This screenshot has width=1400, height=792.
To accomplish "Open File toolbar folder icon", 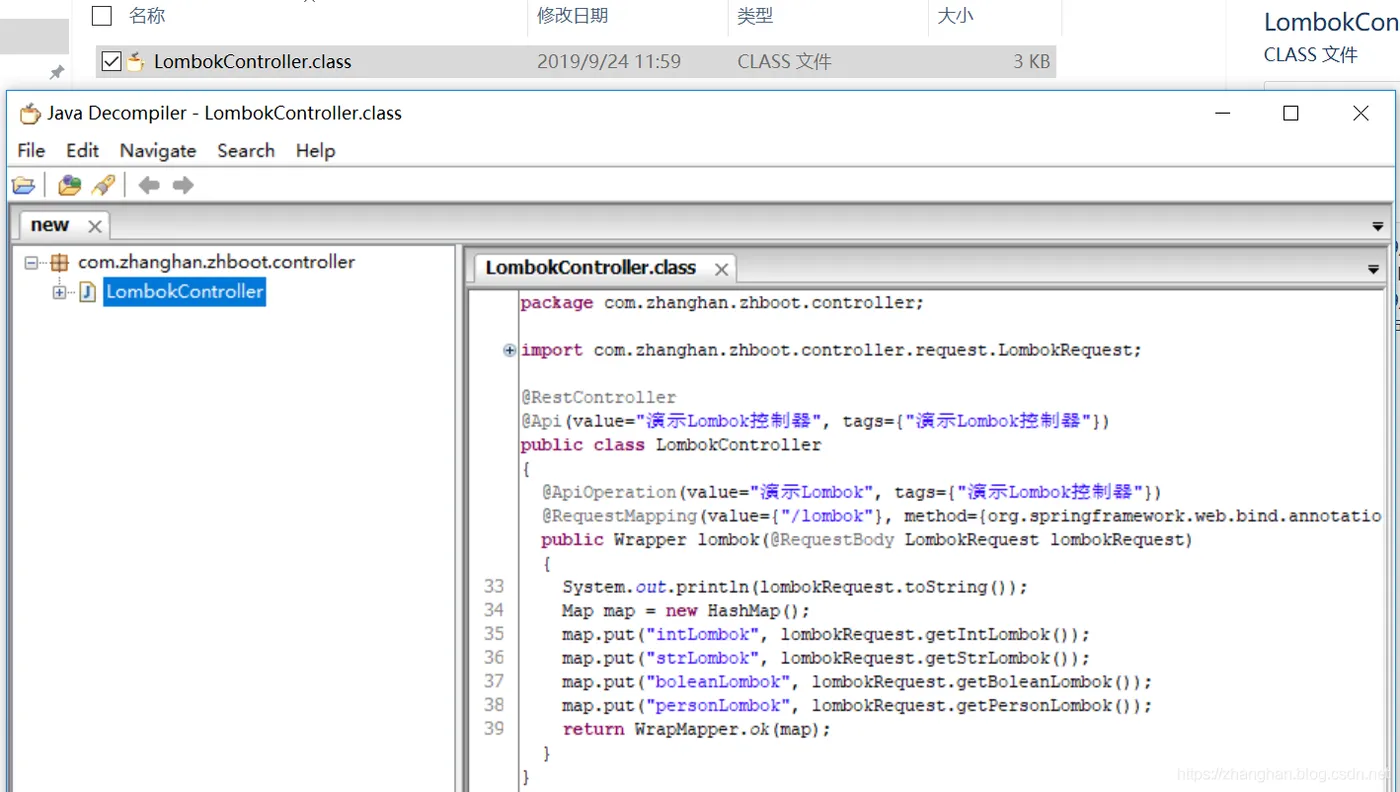I will pyautogui.click(x=23, y=185).
